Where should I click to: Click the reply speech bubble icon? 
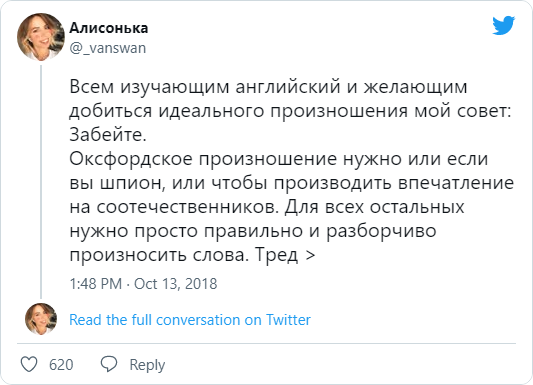pyautogui.click(x=109, y=364)
